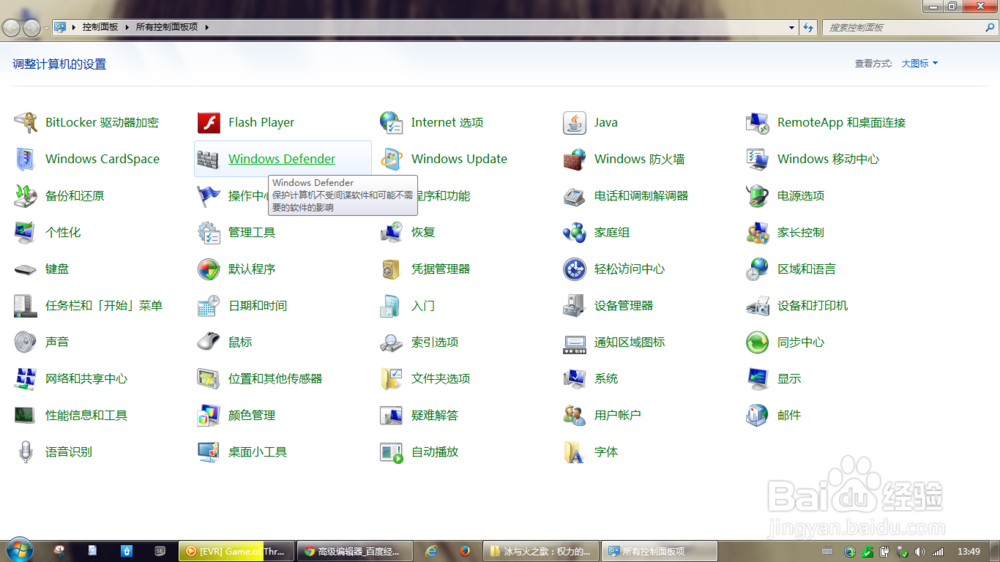Open RemoteApp 和桌面连接 icon
Screen dimensions: 1000x562
pyautogui.click(x=757, y=122)
